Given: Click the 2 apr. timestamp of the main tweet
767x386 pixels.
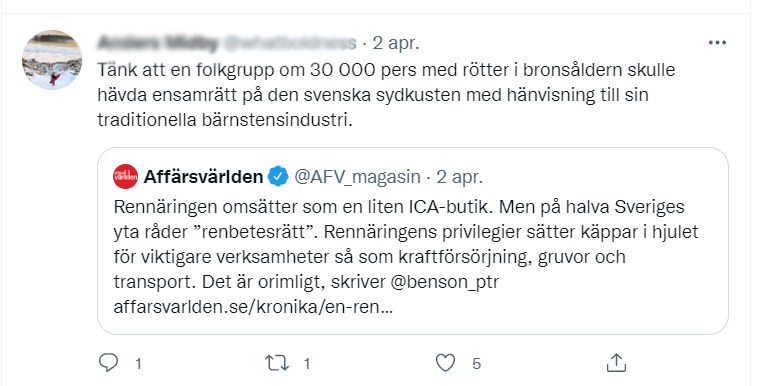Looking at the screenshot, I should click(396, 43).
